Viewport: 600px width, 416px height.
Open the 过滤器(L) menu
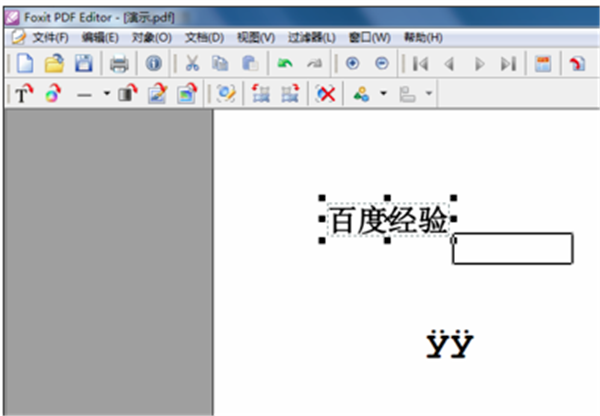pos(312,38)
